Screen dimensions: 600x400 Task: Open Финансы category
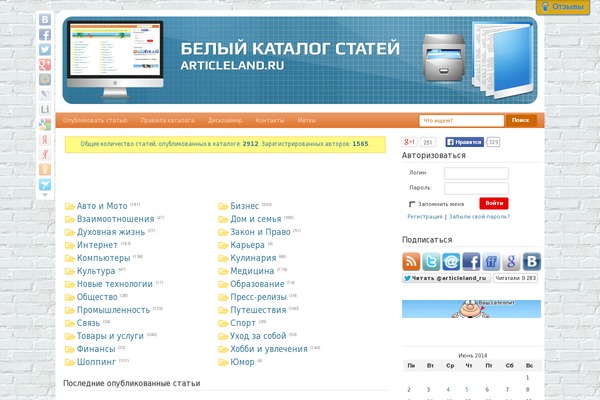click(96, 349)
